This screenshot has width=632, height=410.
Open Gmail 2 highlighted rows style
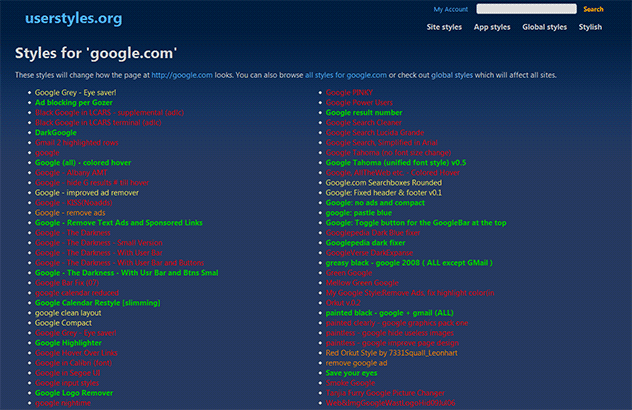click(x=77, y=143)
